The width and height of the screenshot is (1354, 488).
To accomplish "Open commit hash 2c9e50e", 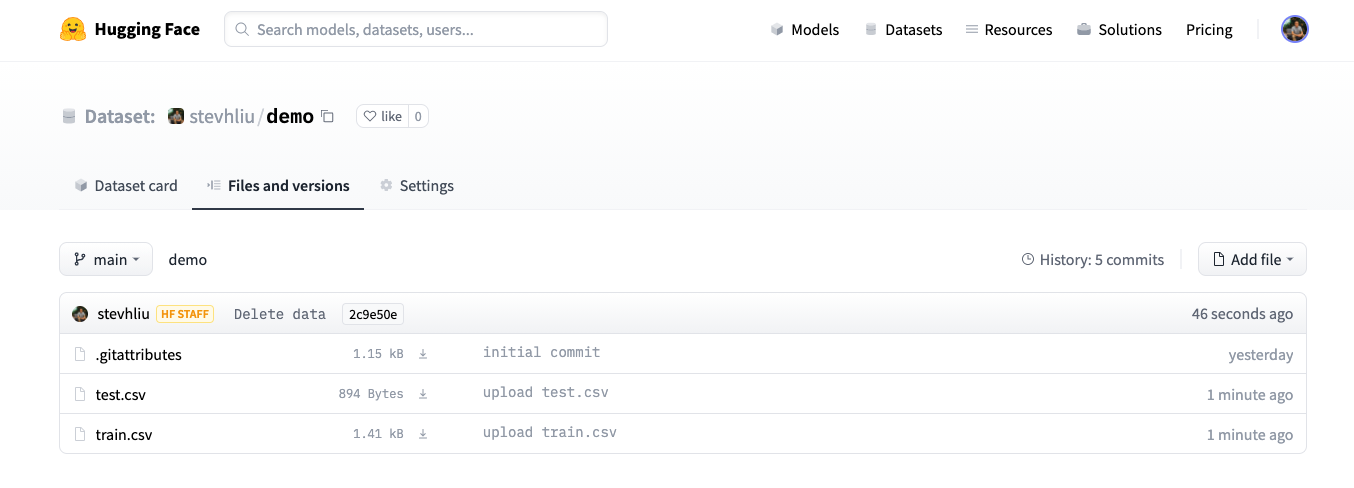I will pyautogui.click(x=373, y=314).
